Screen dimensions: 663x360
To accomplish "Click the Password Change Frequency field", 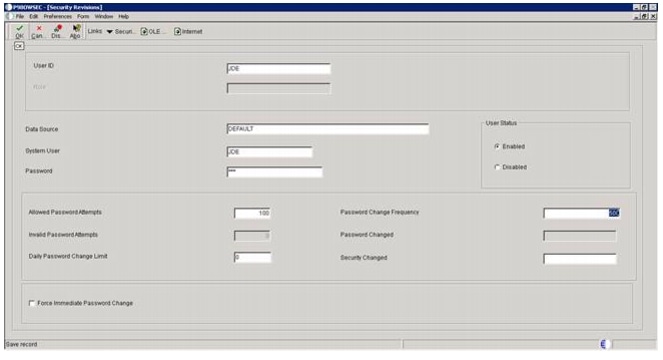I will point(582,213).
